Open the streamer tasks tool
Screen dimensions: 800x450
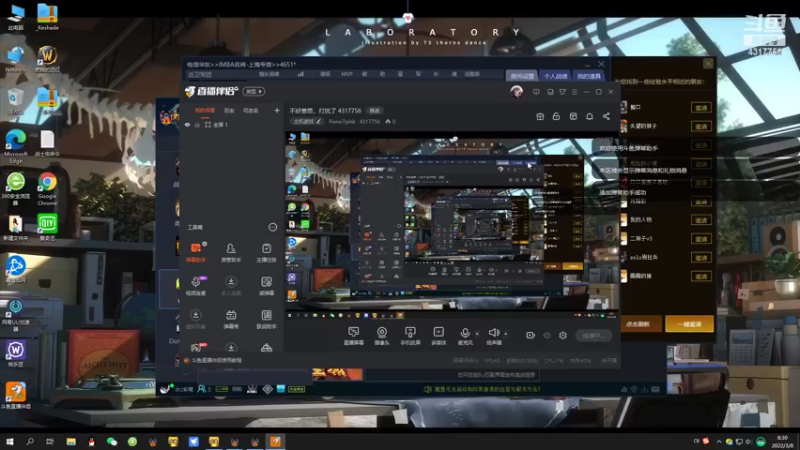[266, 252]
